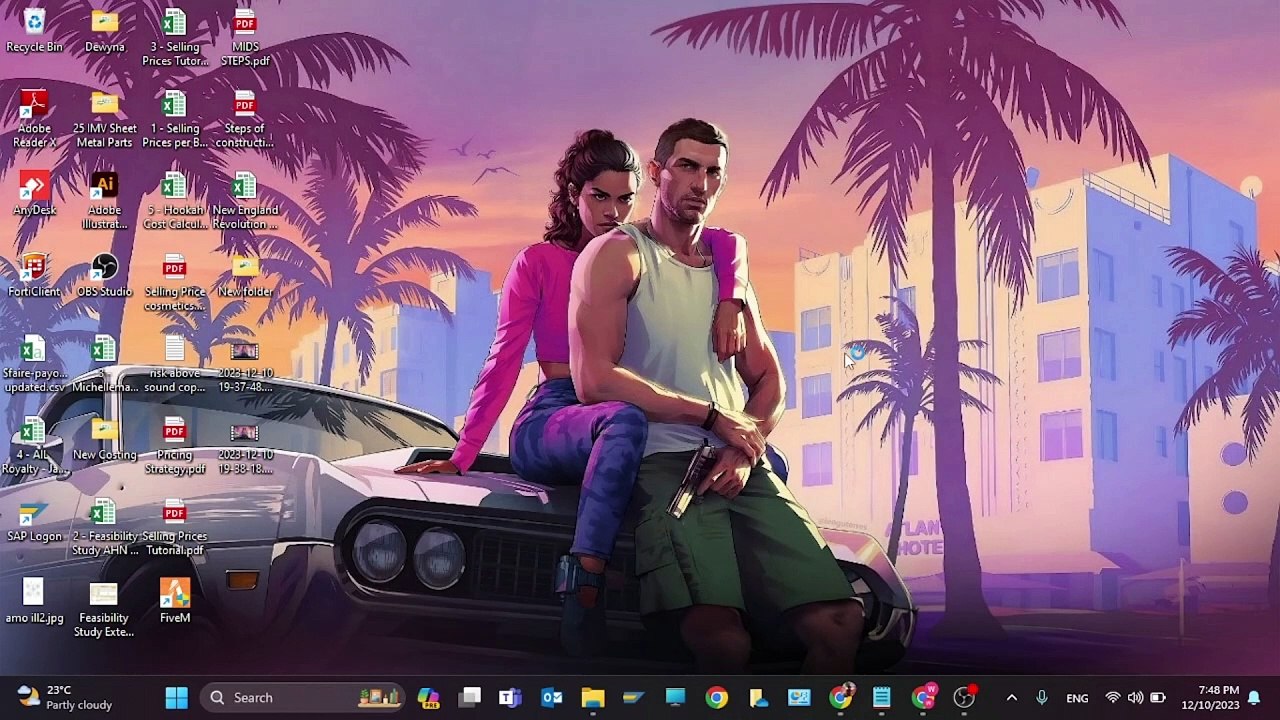Open Outlook from the taskbar
Screen dimensions: 1280x720
click(552, 697)
